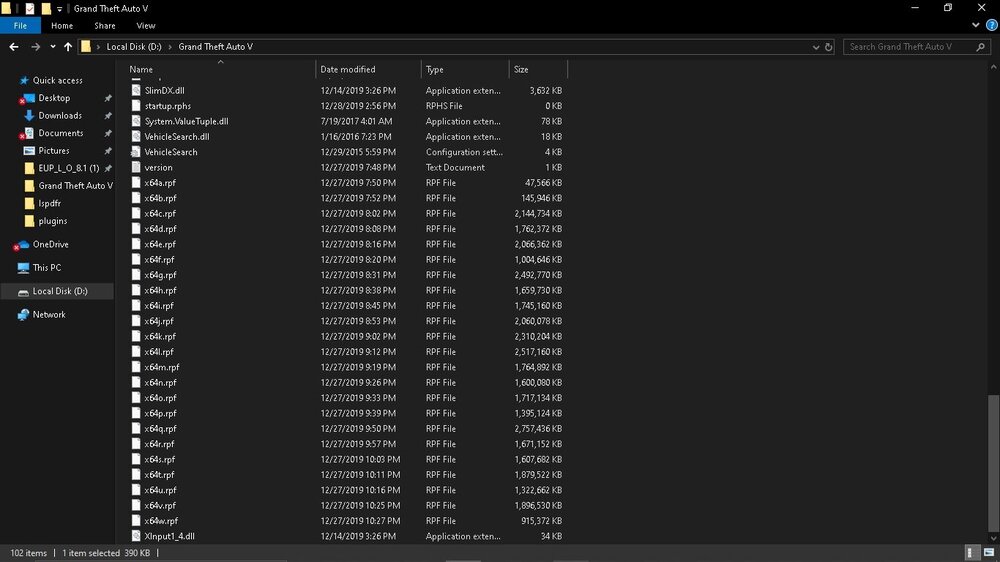1000x562 pixels.
Task: Select the SlimDX.dll file icon
Action: click(136, 91)
